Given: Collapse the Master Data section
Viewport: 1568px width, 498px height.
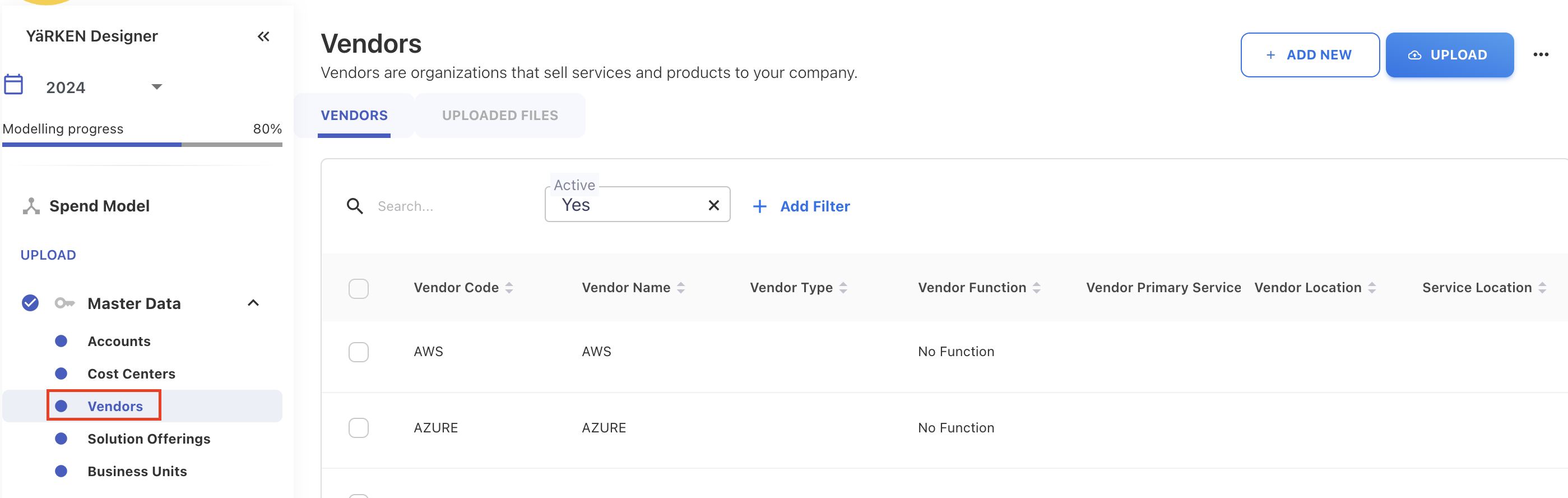Looking at the screenshot, I should tap(253, 303).
